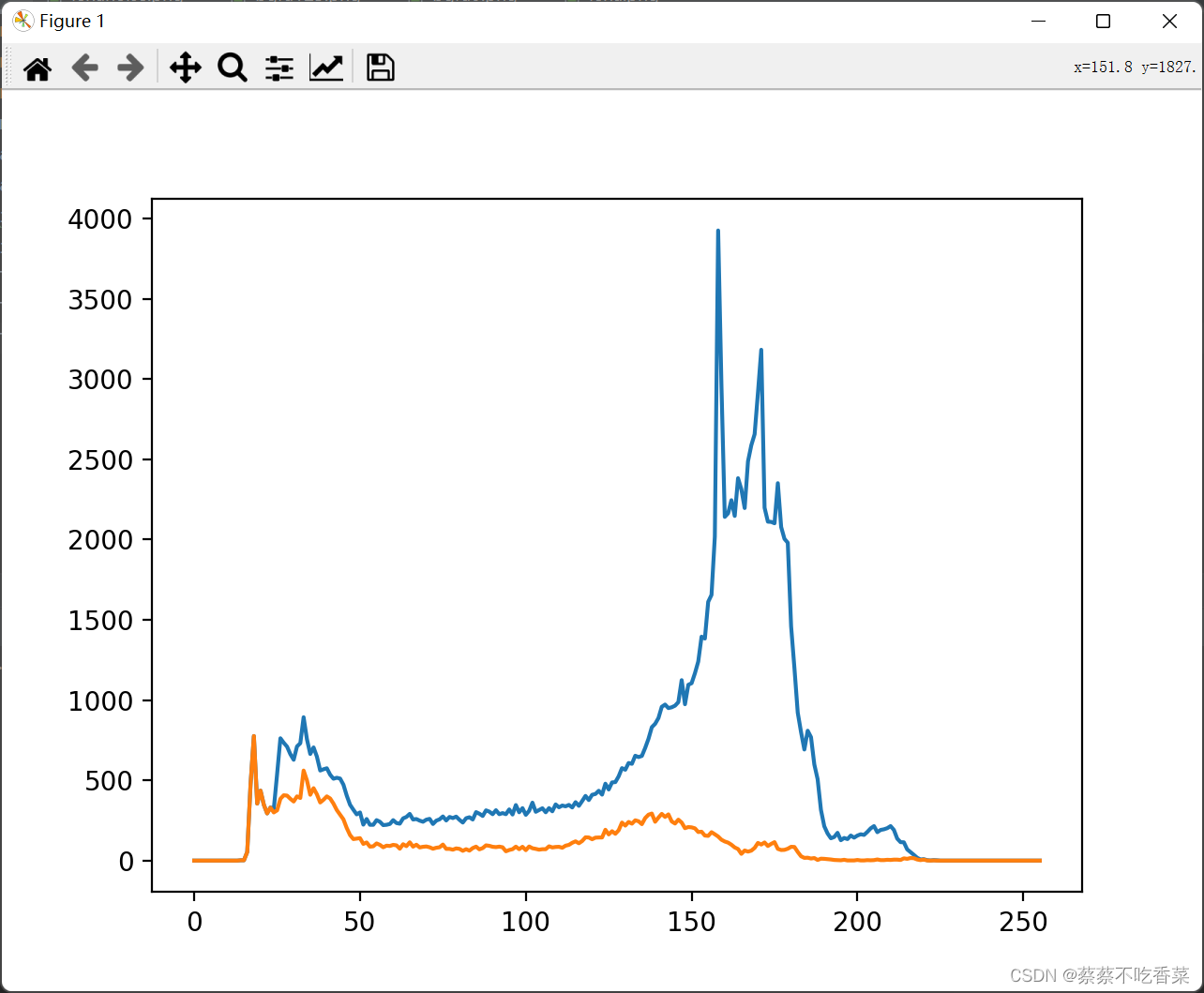The width and height of the screenshot is (1204, 993).
Task: Edit axis and curve parameters
Action: click(326, 68)
